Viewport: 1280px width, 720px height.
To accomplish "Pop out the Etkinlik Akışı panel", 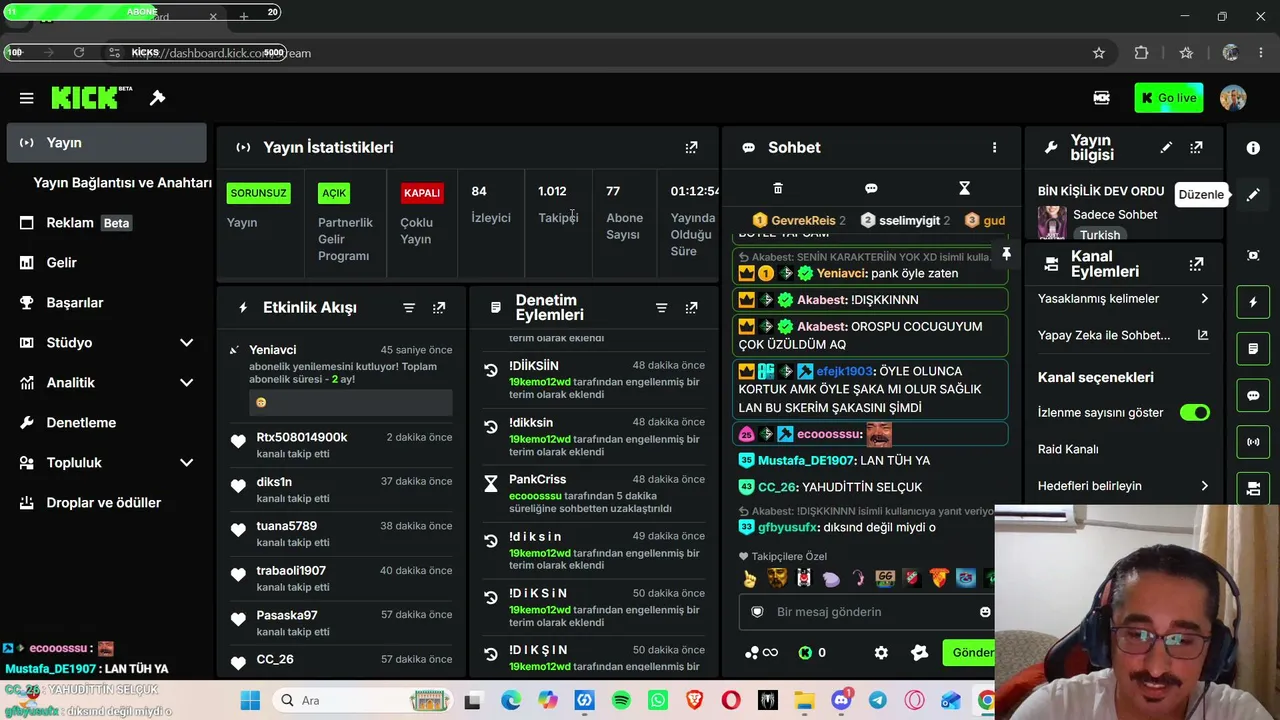I will (x=439, y=308).
